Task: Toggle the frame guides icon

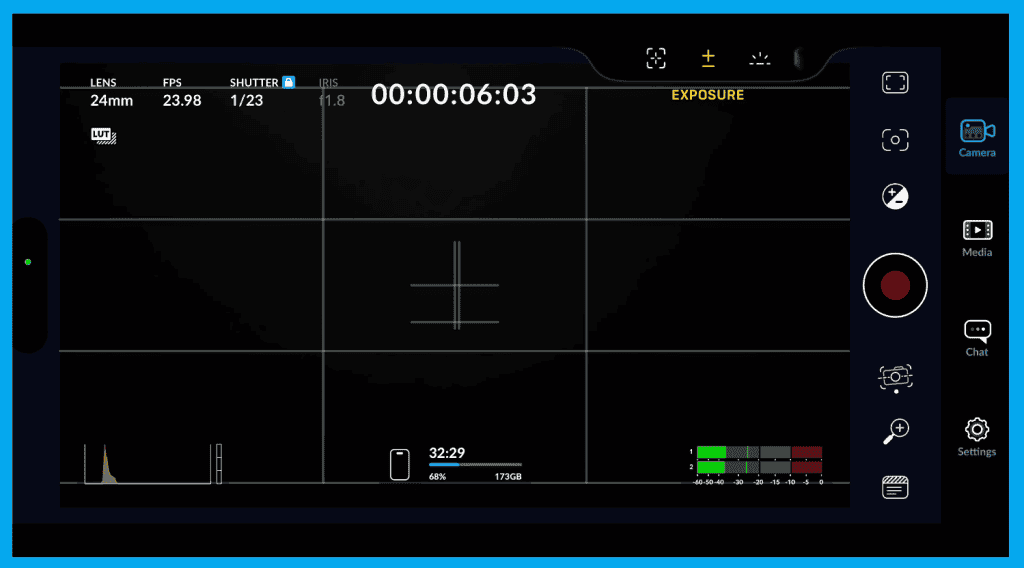Action: coord(895,83)
